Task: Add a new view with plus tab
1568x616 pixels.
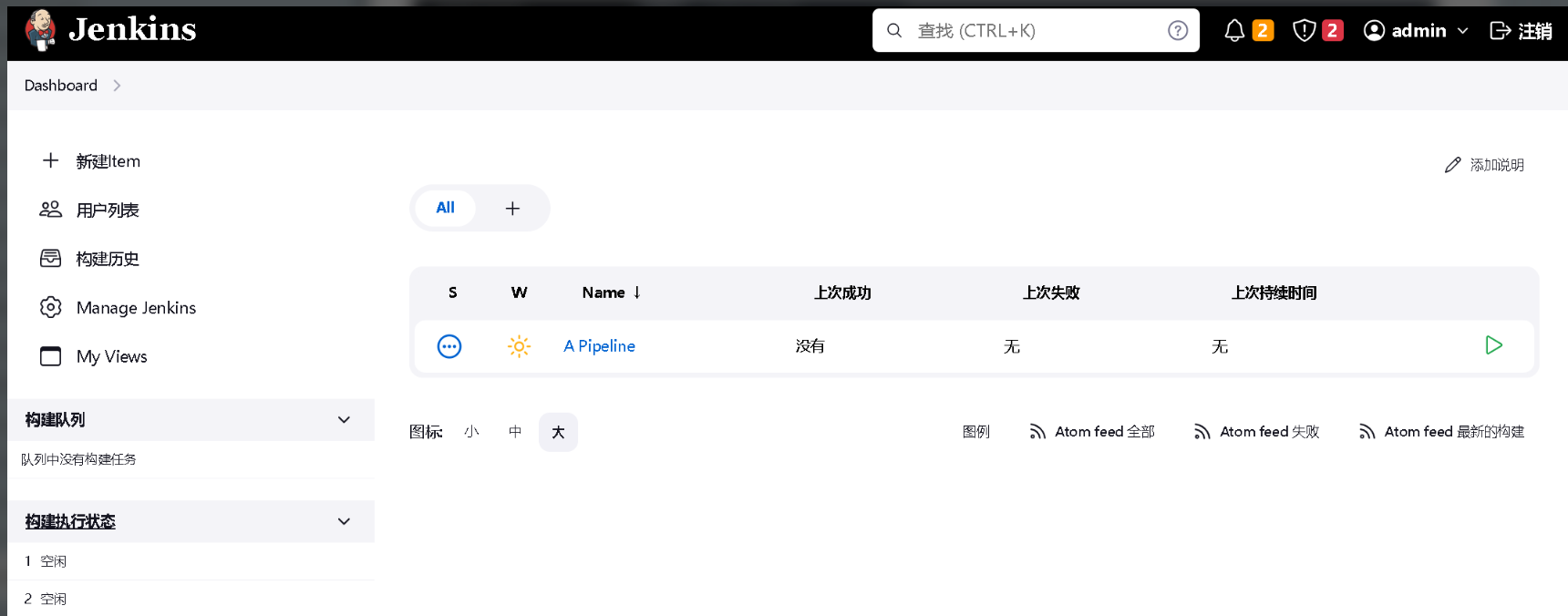Action: (512, 209)
